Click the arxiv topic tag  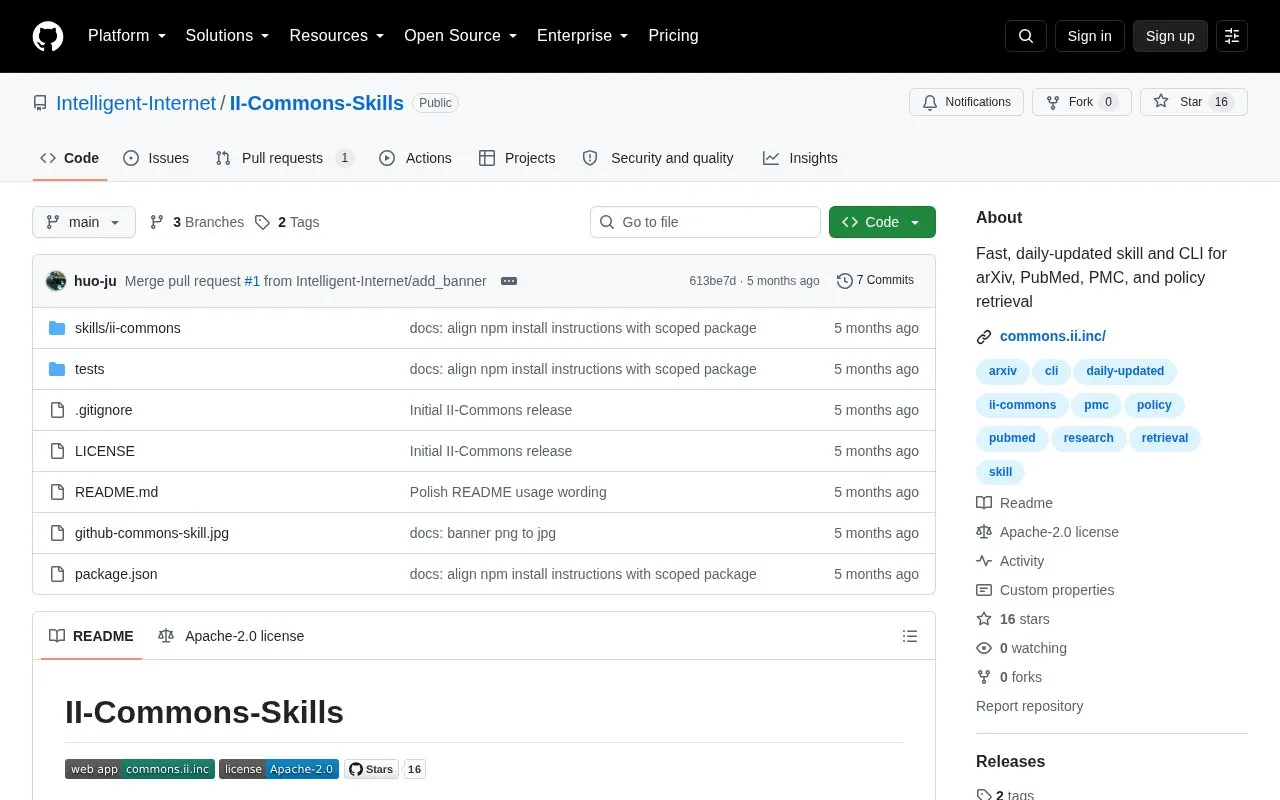click(1002, 371)
